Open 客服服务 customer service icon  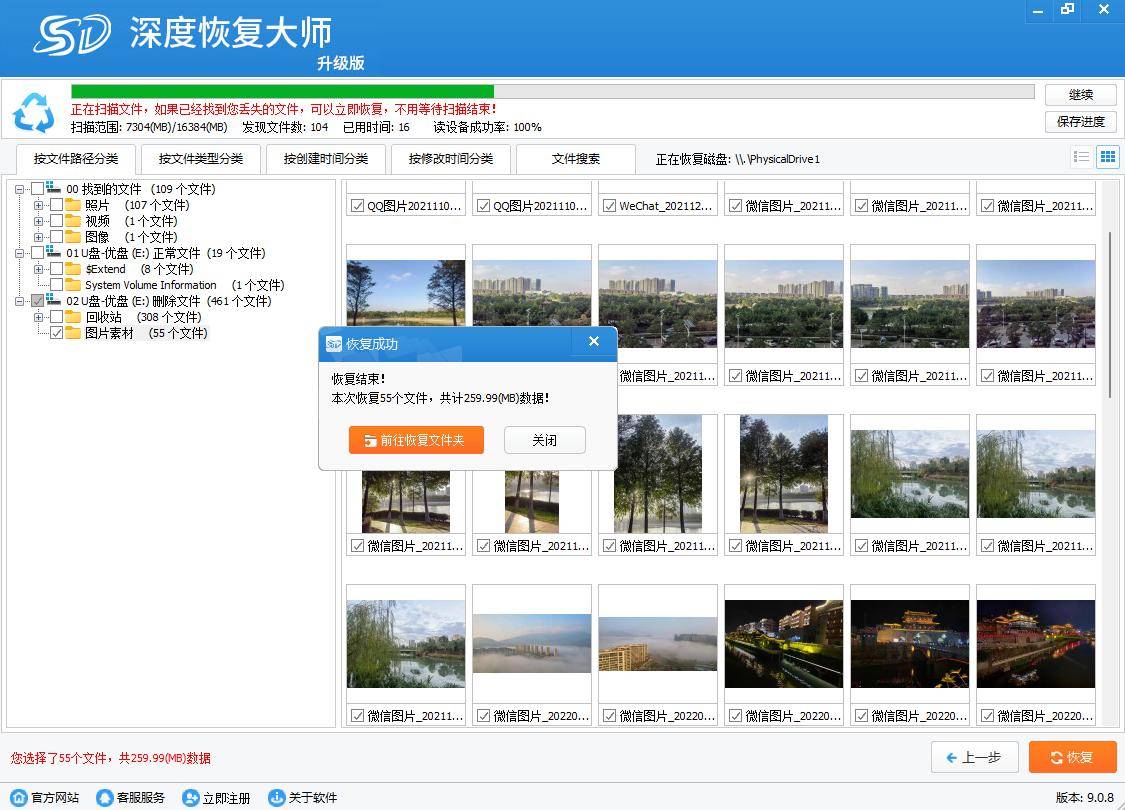click(x=105, y=797)
